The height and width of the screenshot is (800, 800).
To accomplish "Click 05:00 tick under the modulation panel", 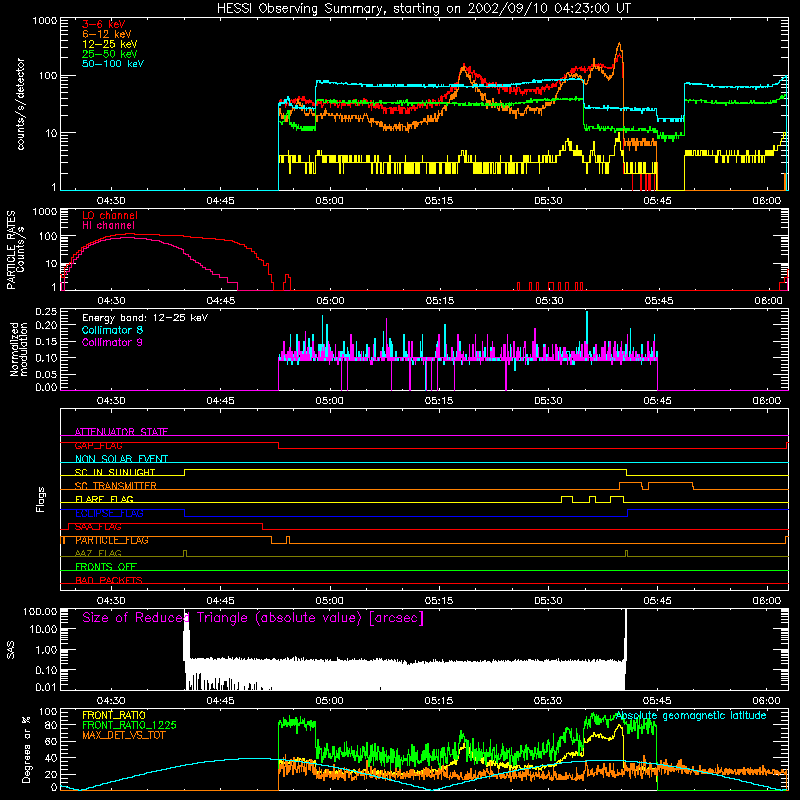I will tap(330, 401).
